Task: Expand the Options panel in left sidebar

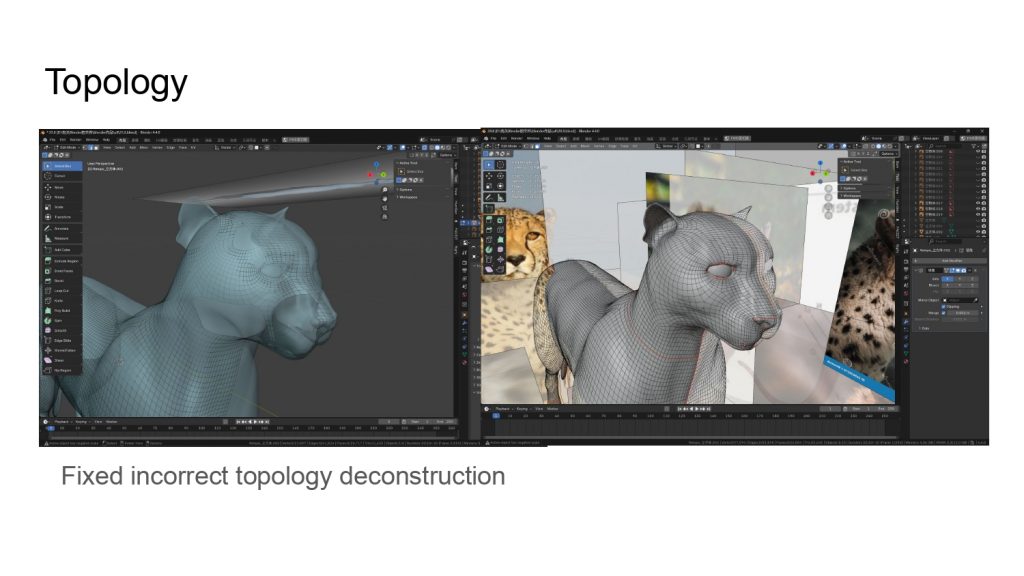Action: click(406, 189)
